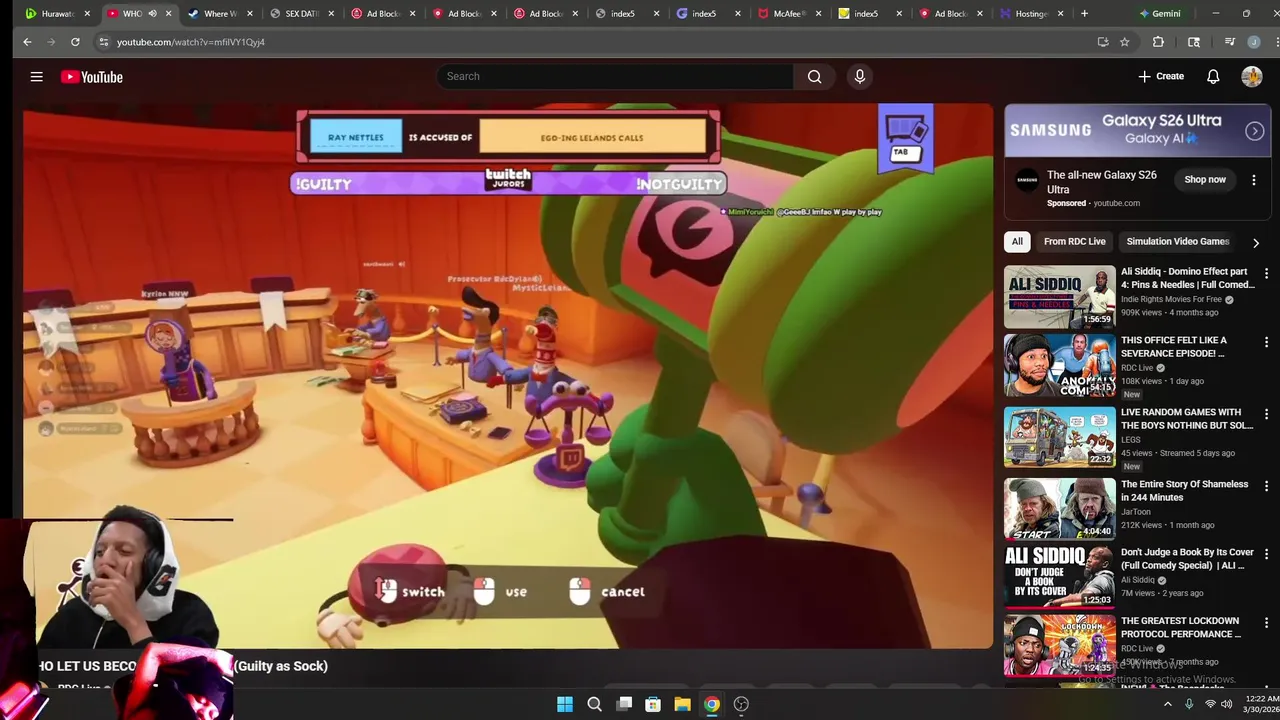Show hidden system tray icons chevron
Image resolution: width=1280 pixels, height=720 pixels.
pyautogui.click(x=1167, y=704)
